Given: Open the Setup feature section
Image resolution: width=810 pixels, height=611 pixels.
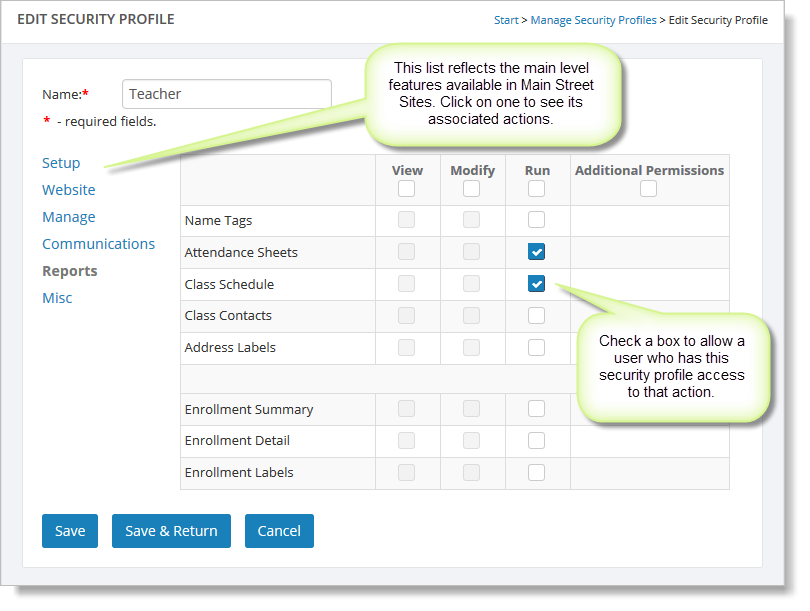Looking at the screenshot, I should (x=61, y=163).
